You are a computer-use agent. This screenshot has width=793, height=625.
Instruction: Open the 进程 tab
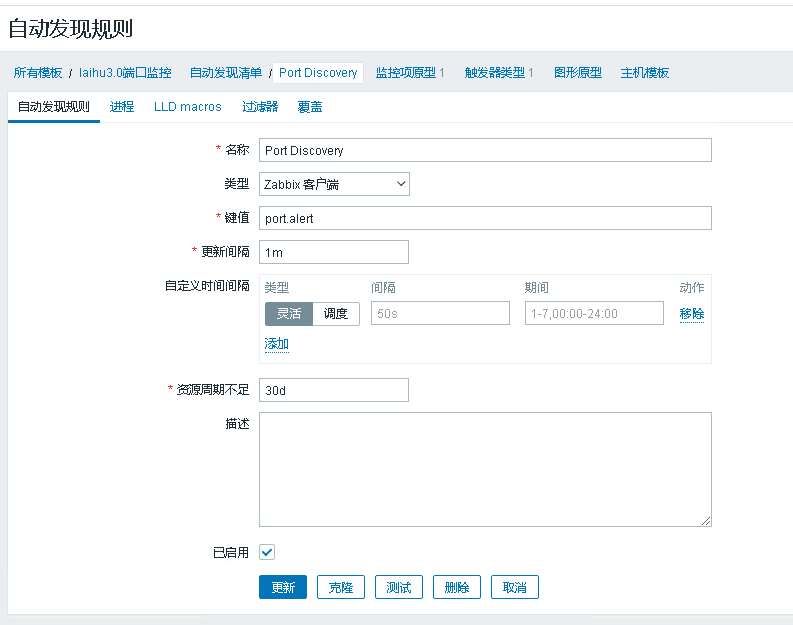click(x=122, y=107)
